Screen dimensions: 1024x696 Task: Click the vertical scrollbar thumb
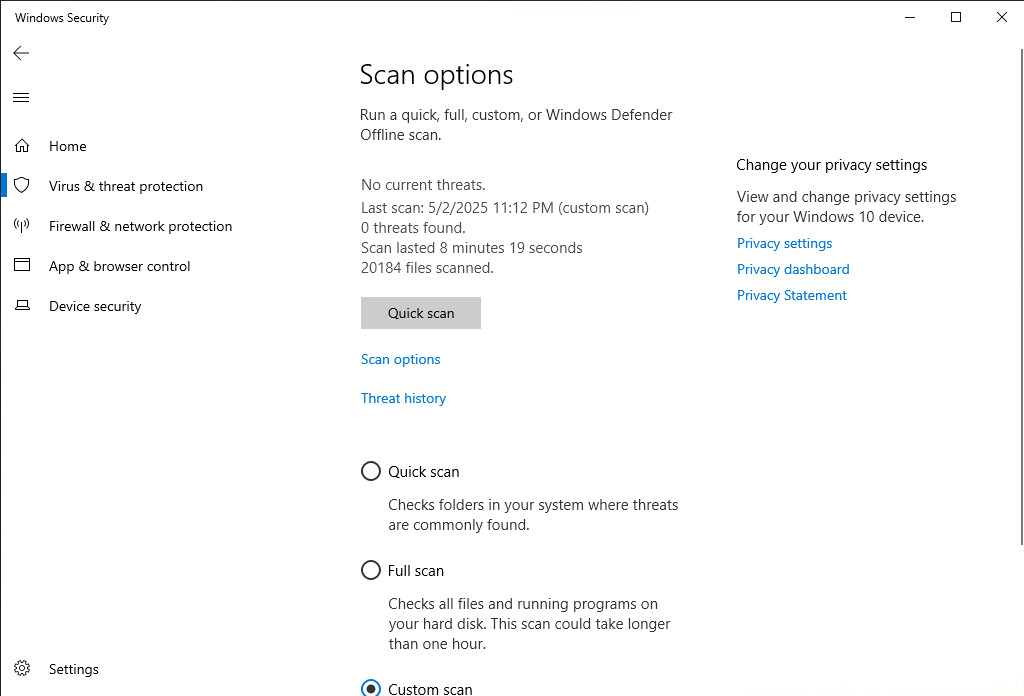click(x=1021, y=295)
